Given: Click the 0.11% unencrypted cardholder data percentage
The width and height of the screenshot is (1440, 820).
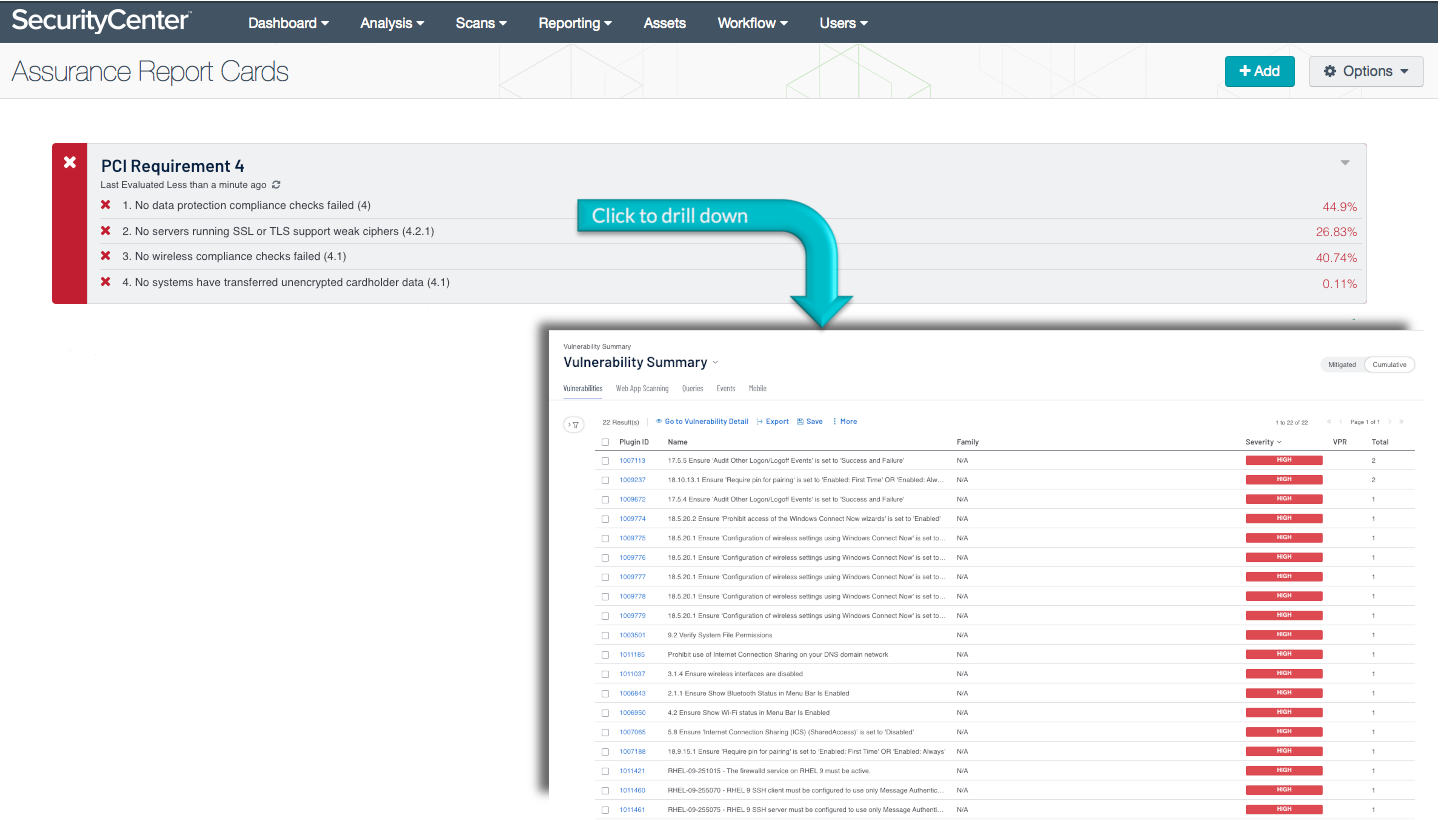Looking at the screenshot, I should 1340,284.
